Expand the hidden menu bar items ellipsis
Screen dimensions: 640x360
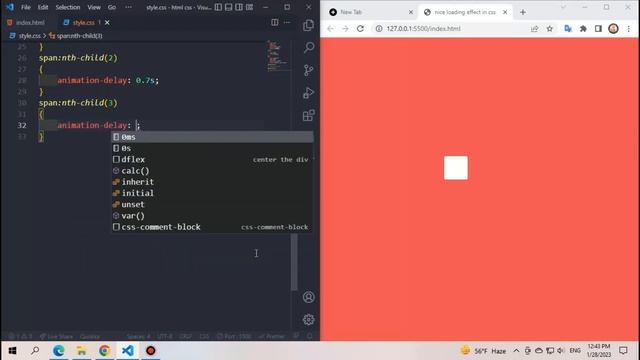(128, 7)
